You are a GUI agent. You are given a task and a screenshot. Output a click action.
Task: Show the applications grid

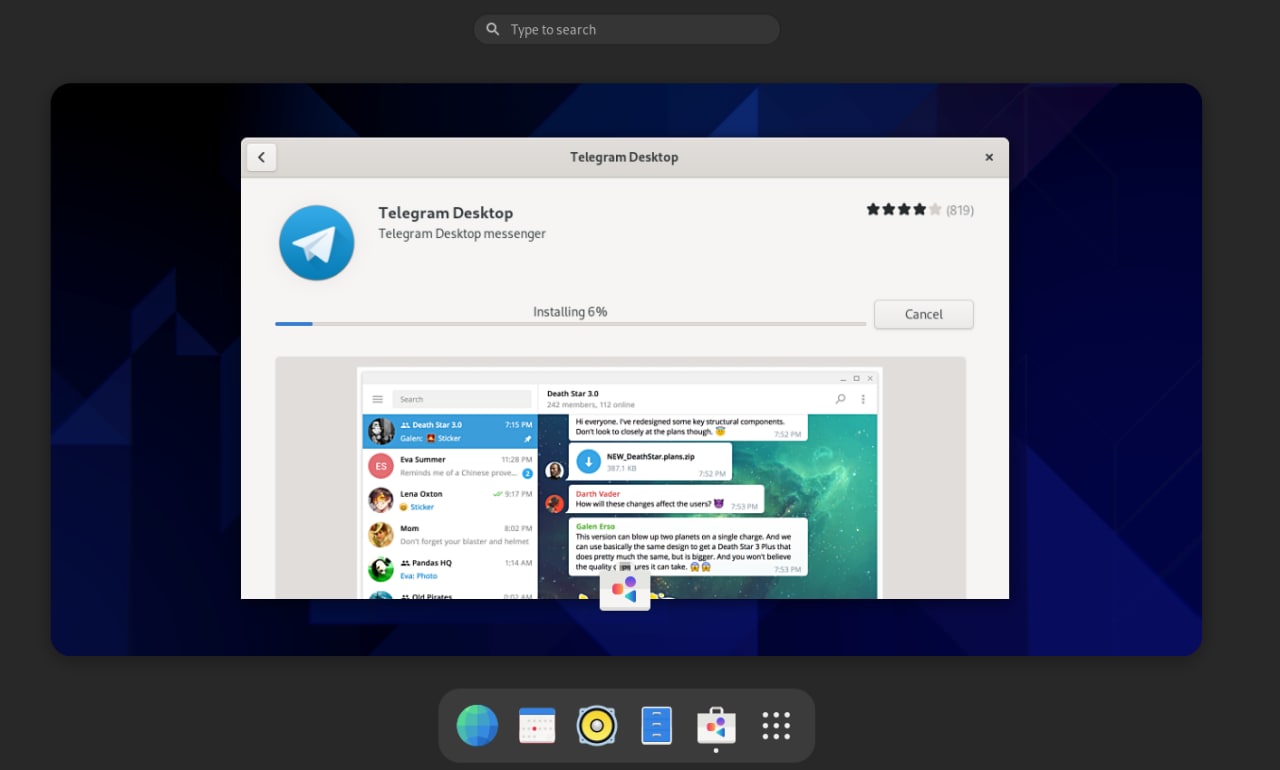tap(776, 726)
